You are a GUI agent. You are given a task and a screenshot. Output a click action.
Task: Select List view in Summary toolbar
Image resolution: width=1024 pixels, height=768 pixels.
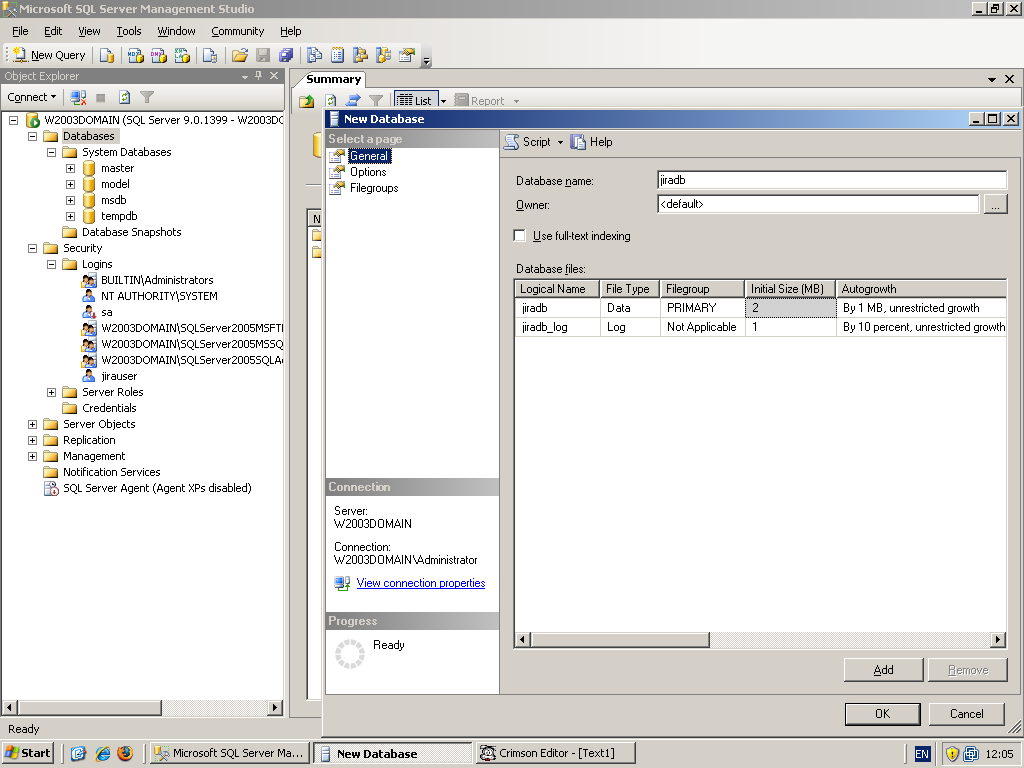[415, 101]
